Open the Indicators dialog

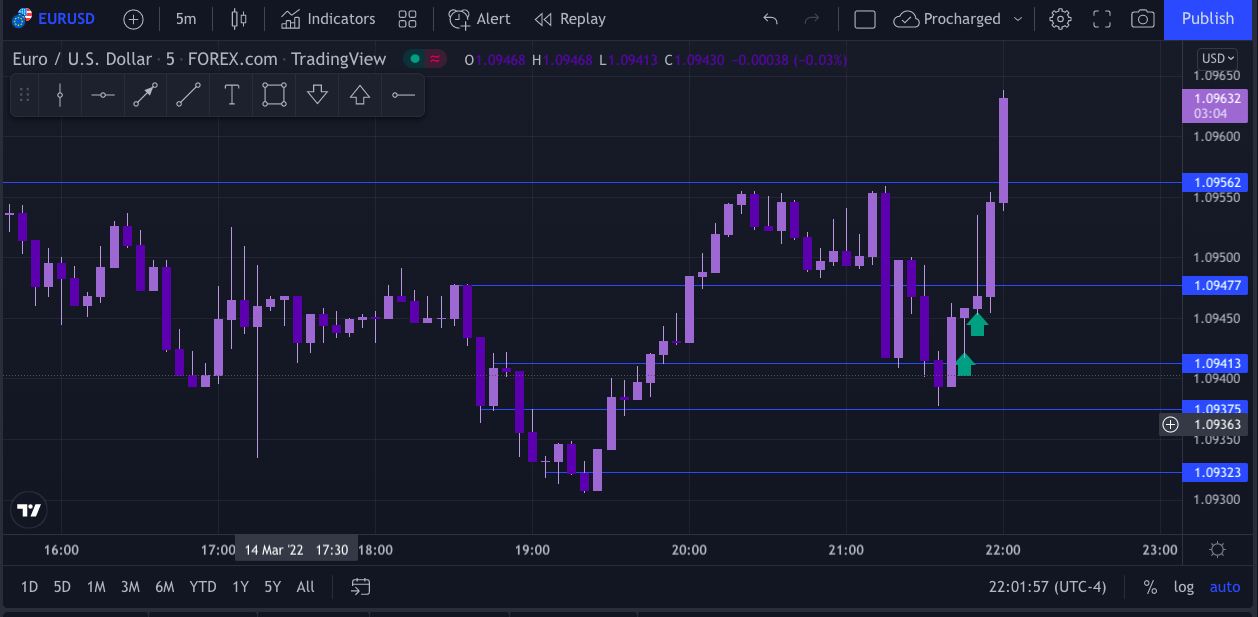[328, 19]
